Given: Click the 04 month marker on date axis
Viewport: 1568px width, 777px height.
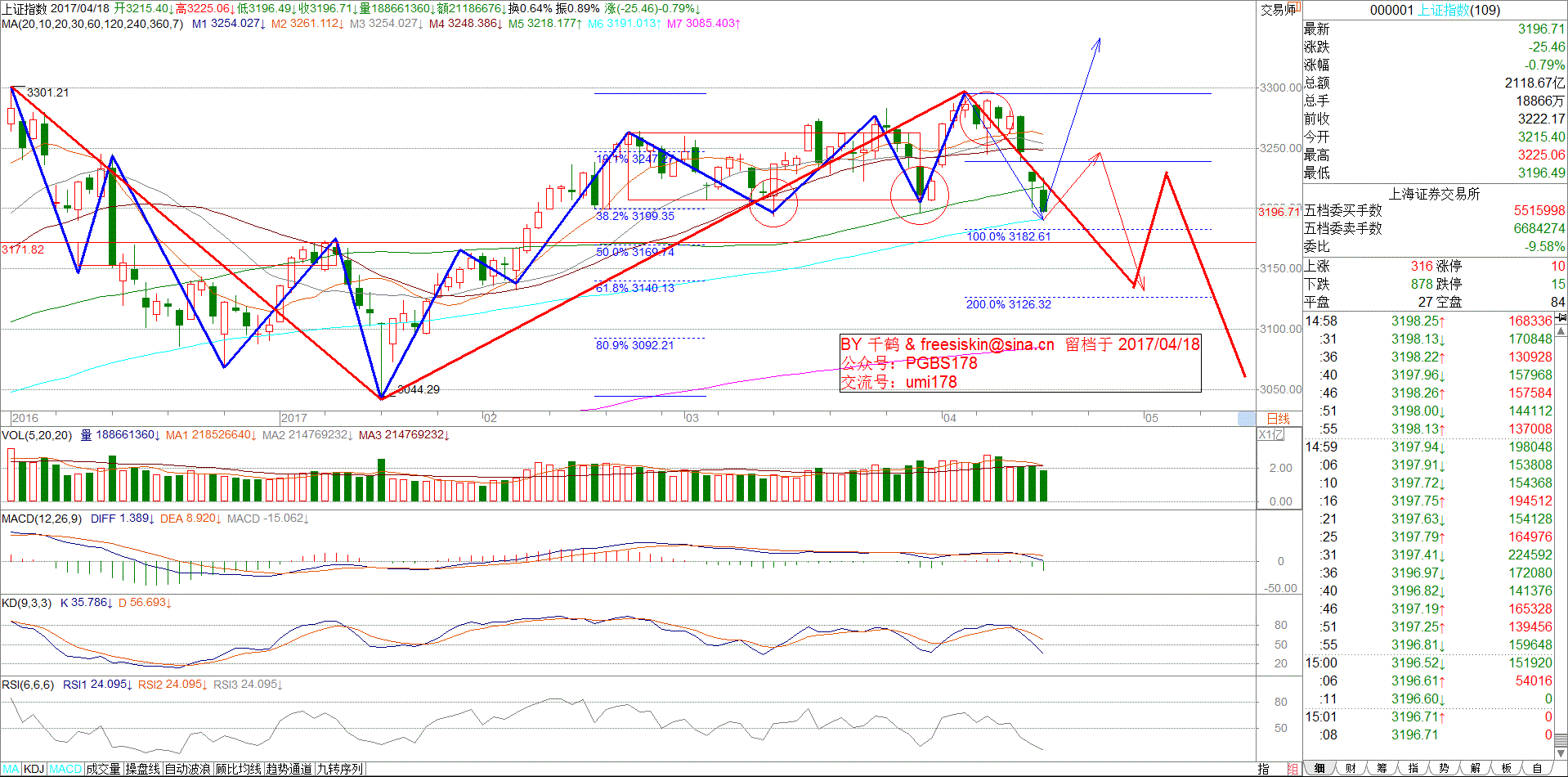Looking at the screenshot, I should click(949, 418).
